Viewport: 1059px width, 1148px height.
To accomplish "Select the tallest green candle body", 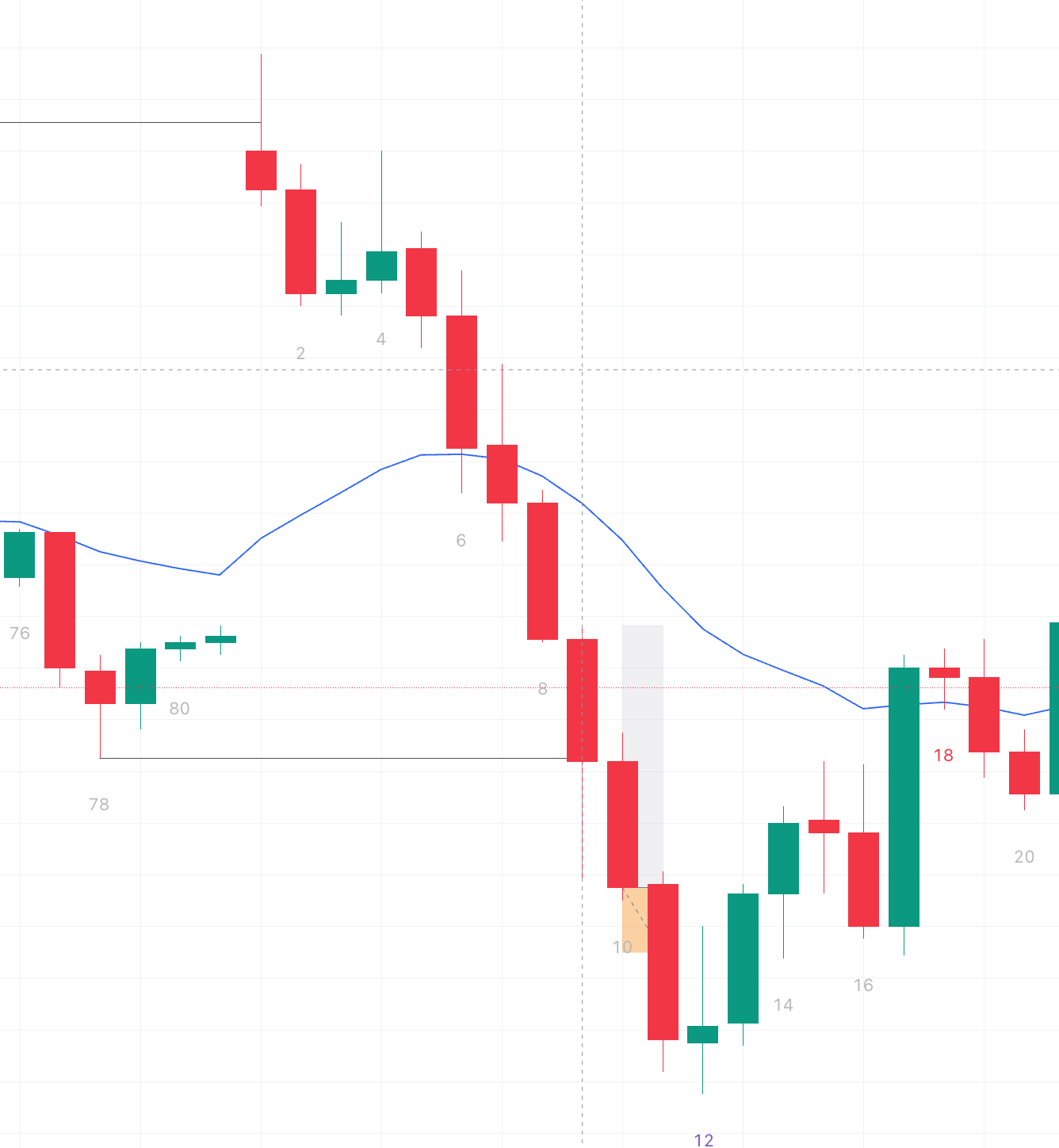I will [904, 797].
